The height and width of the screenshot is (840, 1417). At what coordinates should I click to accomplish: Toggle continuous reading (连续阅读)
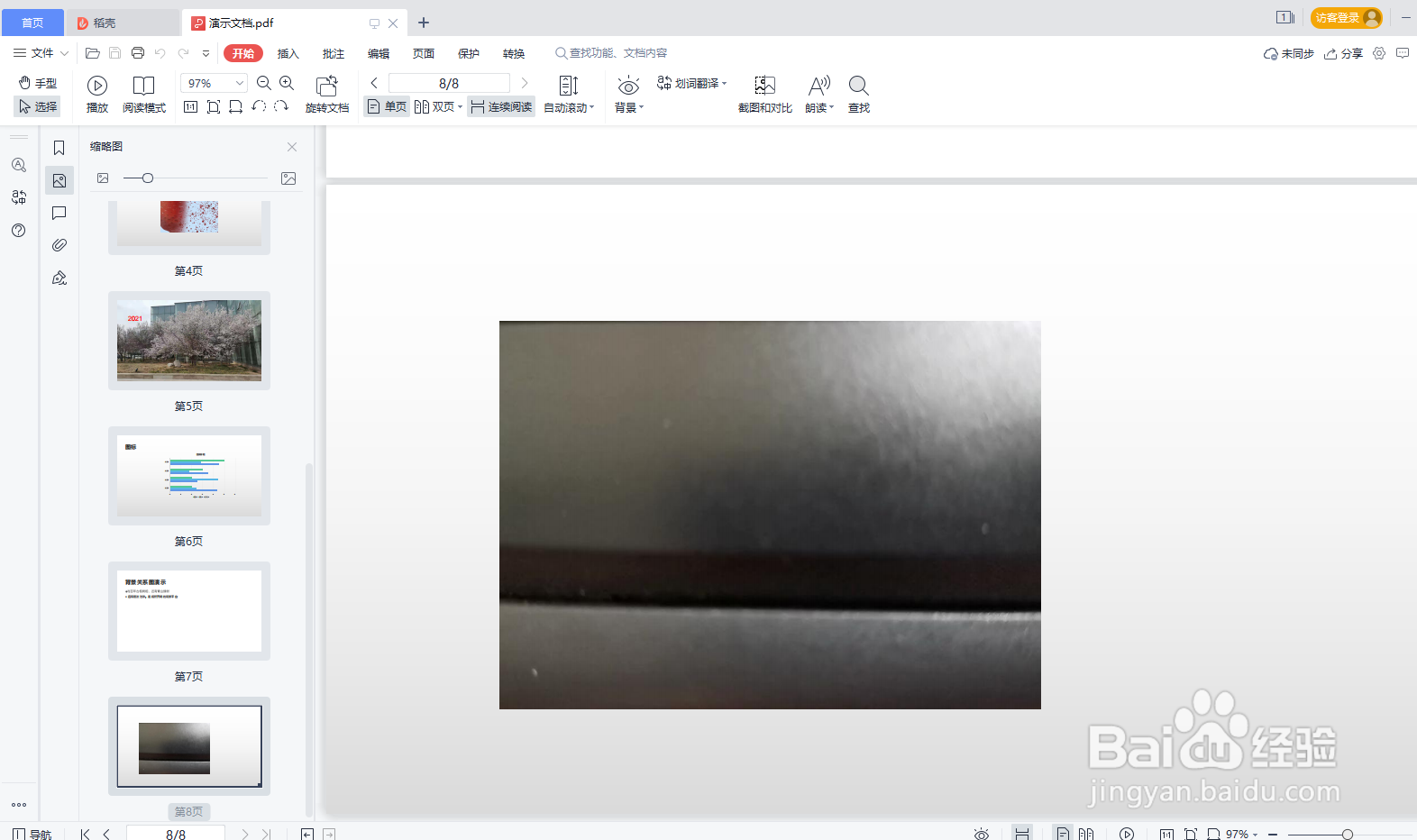tap(501, 106)
